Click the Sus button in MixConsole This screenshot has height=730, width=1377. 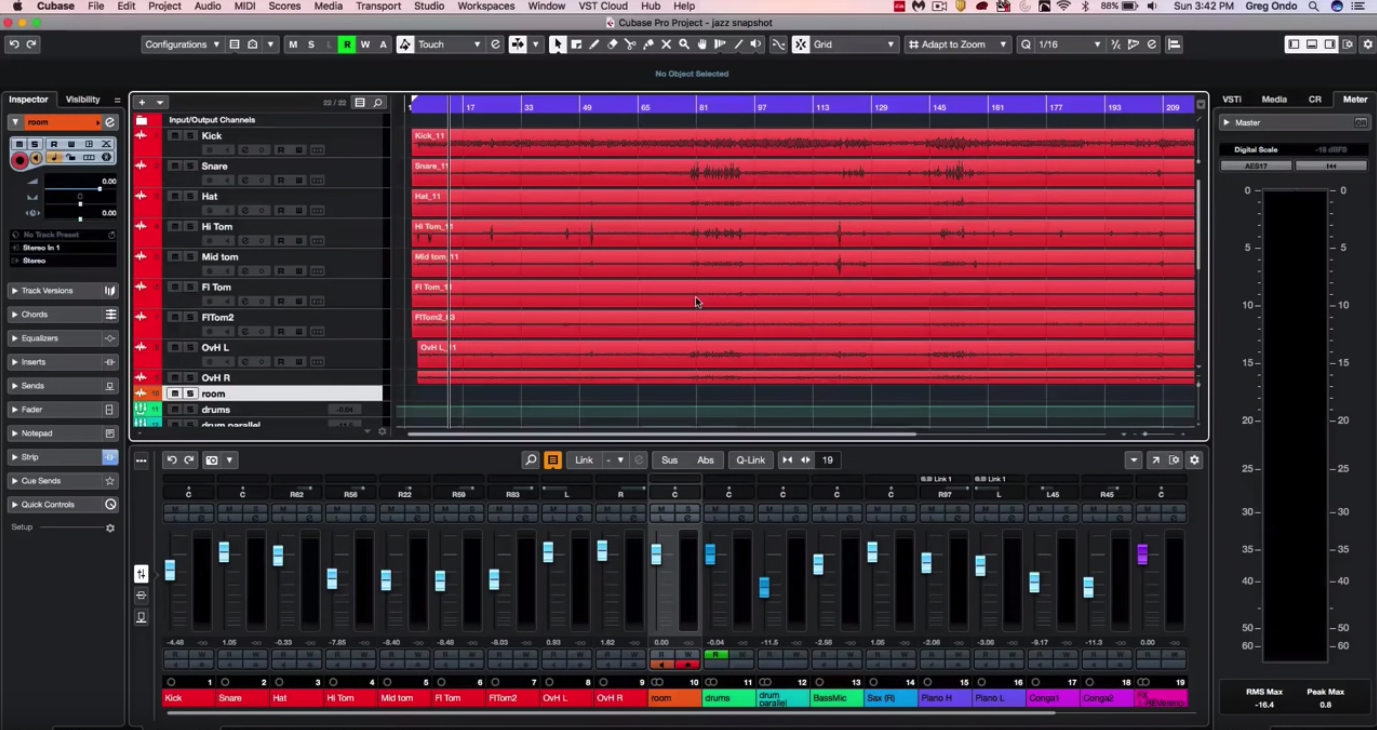point(670,460)
